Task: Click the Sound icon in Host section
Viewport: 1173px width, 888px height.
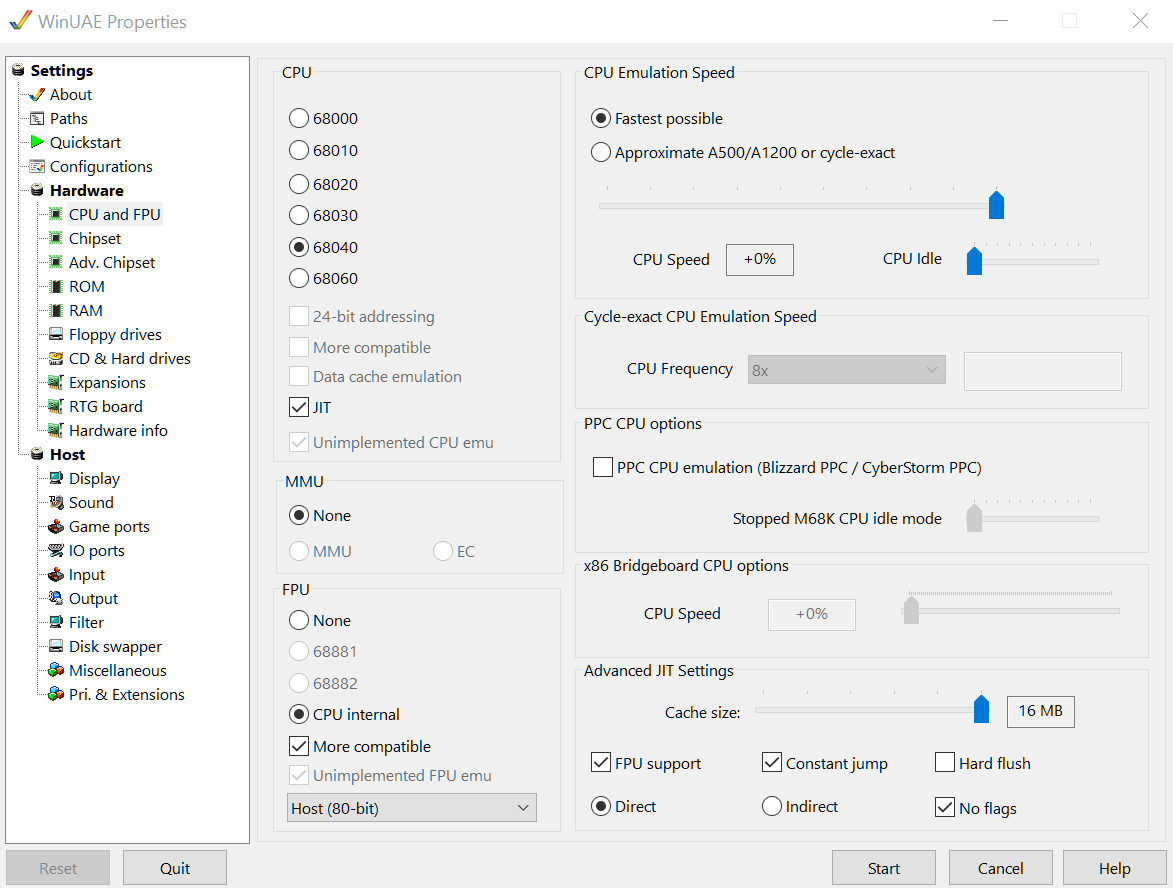Action: 55,503
